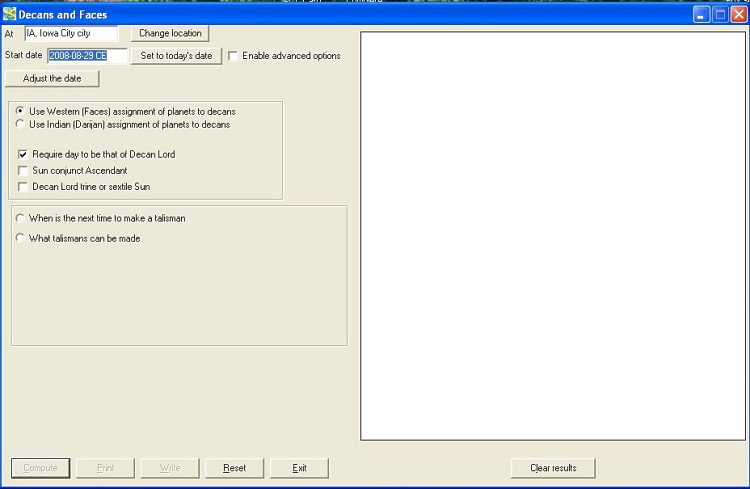Uncheck Require day to be that of Decan Lord

click(23, 155)
